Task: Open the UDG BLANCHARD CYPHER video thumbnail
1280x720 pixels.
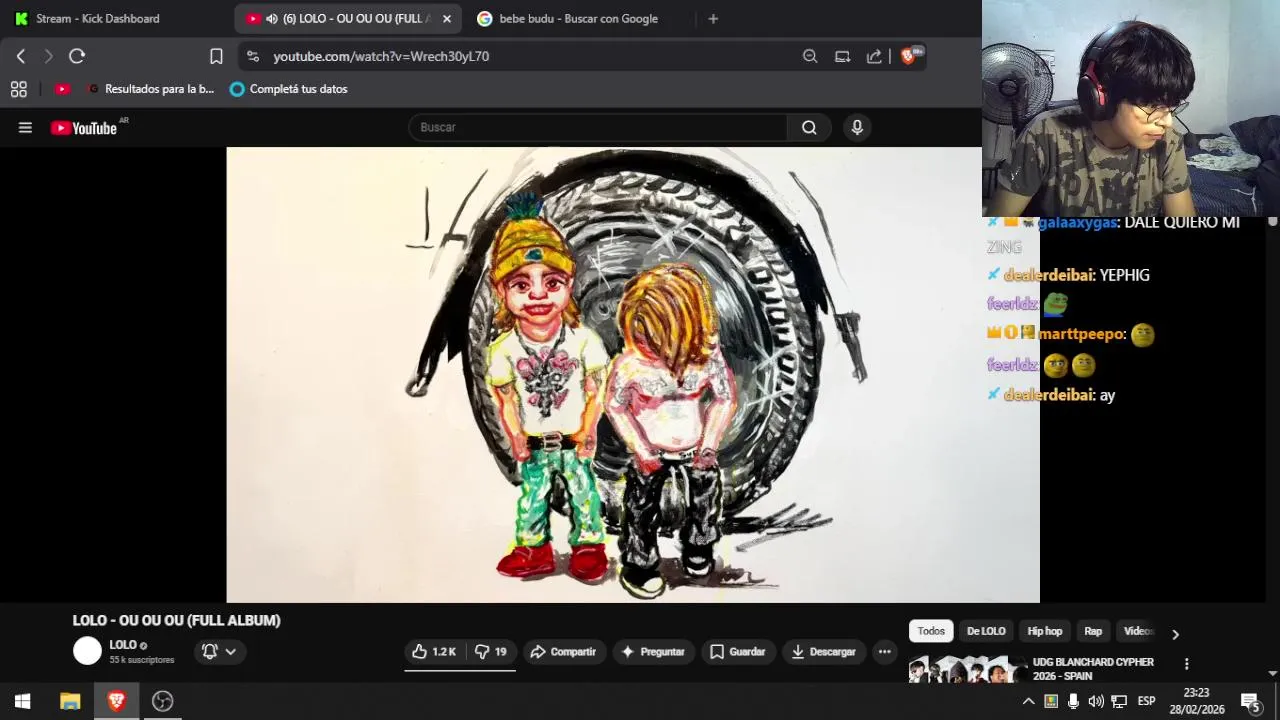Action: [967, 669]
